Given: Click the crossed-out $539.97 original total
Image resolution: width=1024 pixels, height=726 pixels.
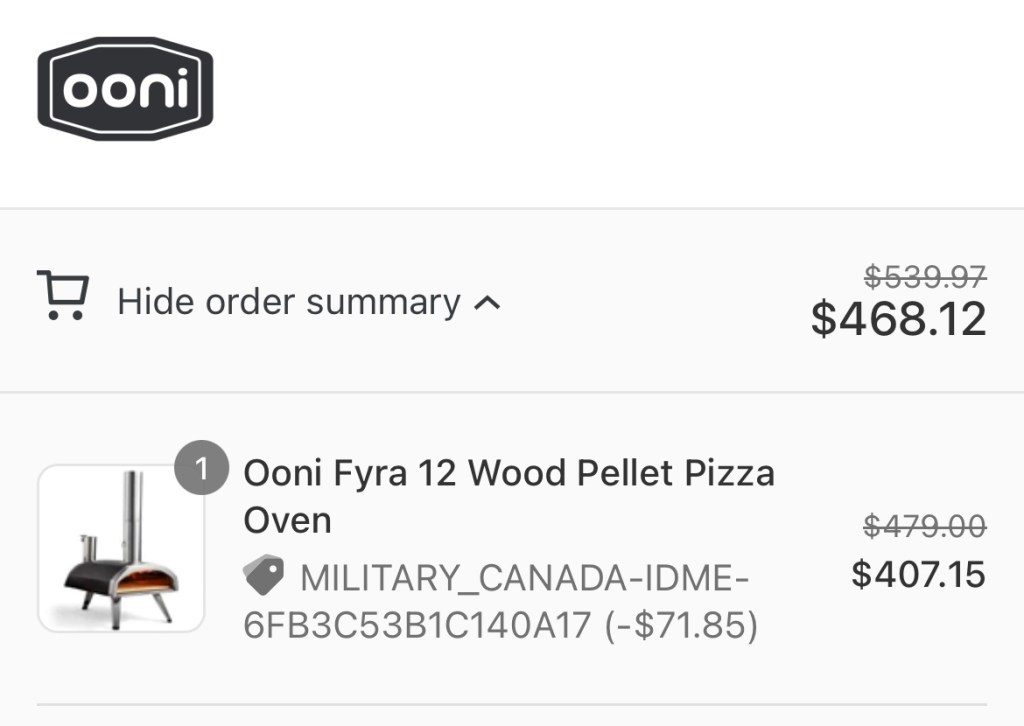Looking at the screenshot, I should pos(925,275).
